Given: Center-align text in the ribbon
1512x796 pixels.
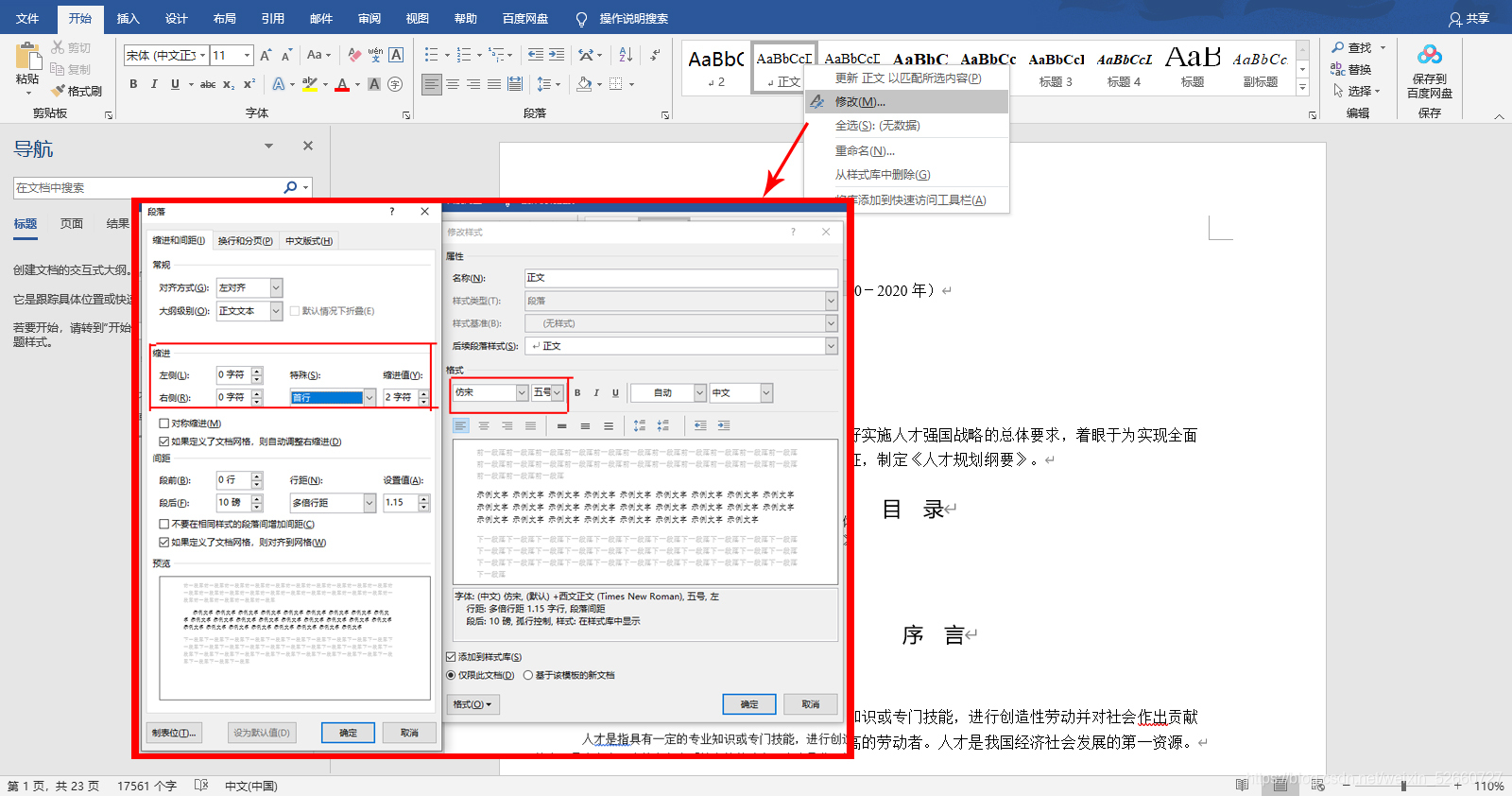Looking at the screenshot, I should (x=453, y=84).
